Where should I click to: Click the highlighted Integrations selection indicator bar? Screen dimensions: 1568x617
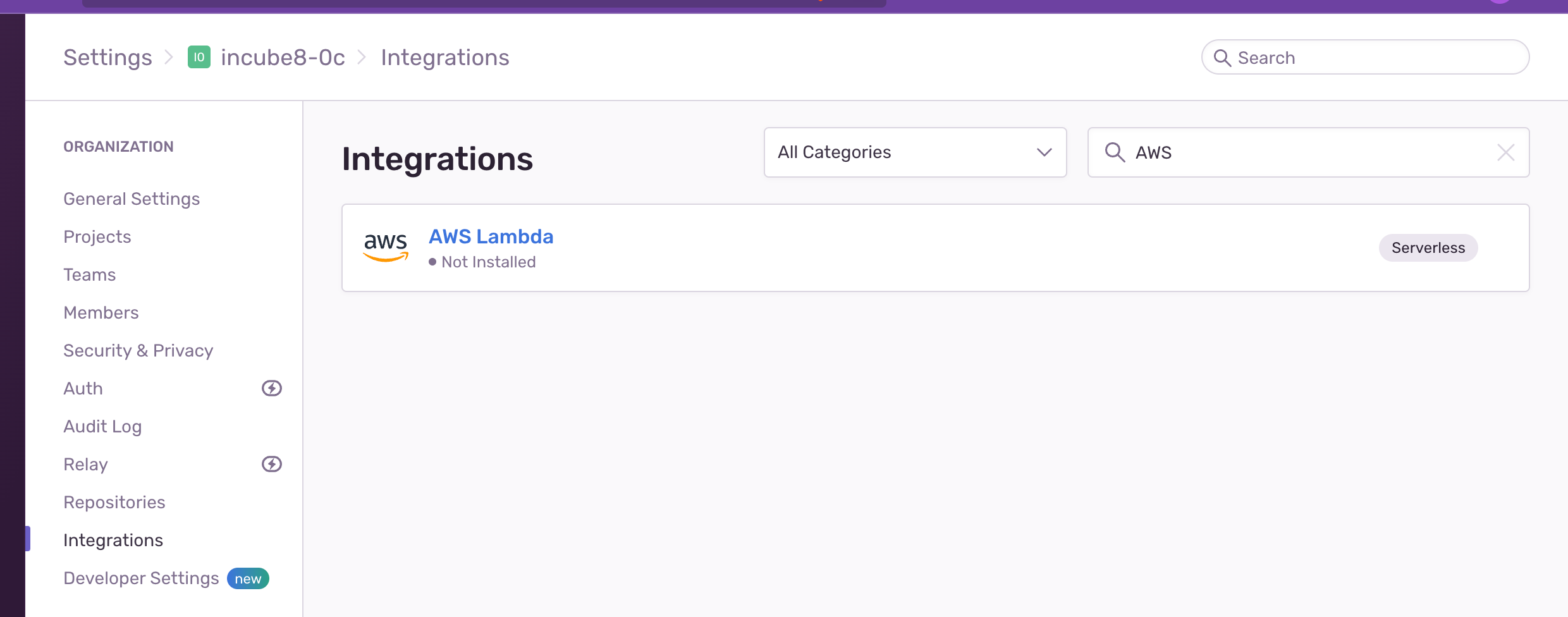pyautogui.click(x=27, y=539)
